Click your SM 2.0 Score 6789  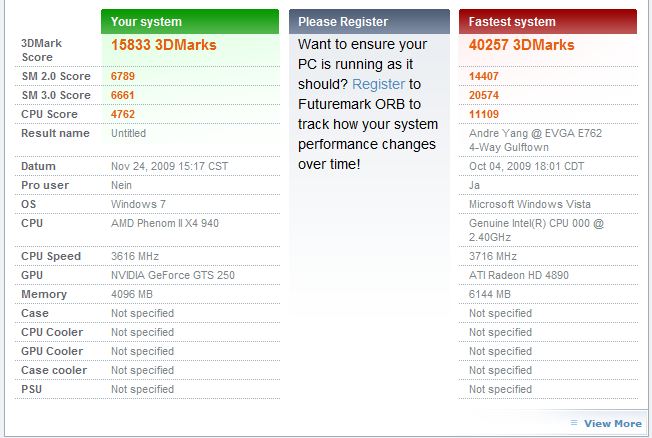[x=123, y=76]
